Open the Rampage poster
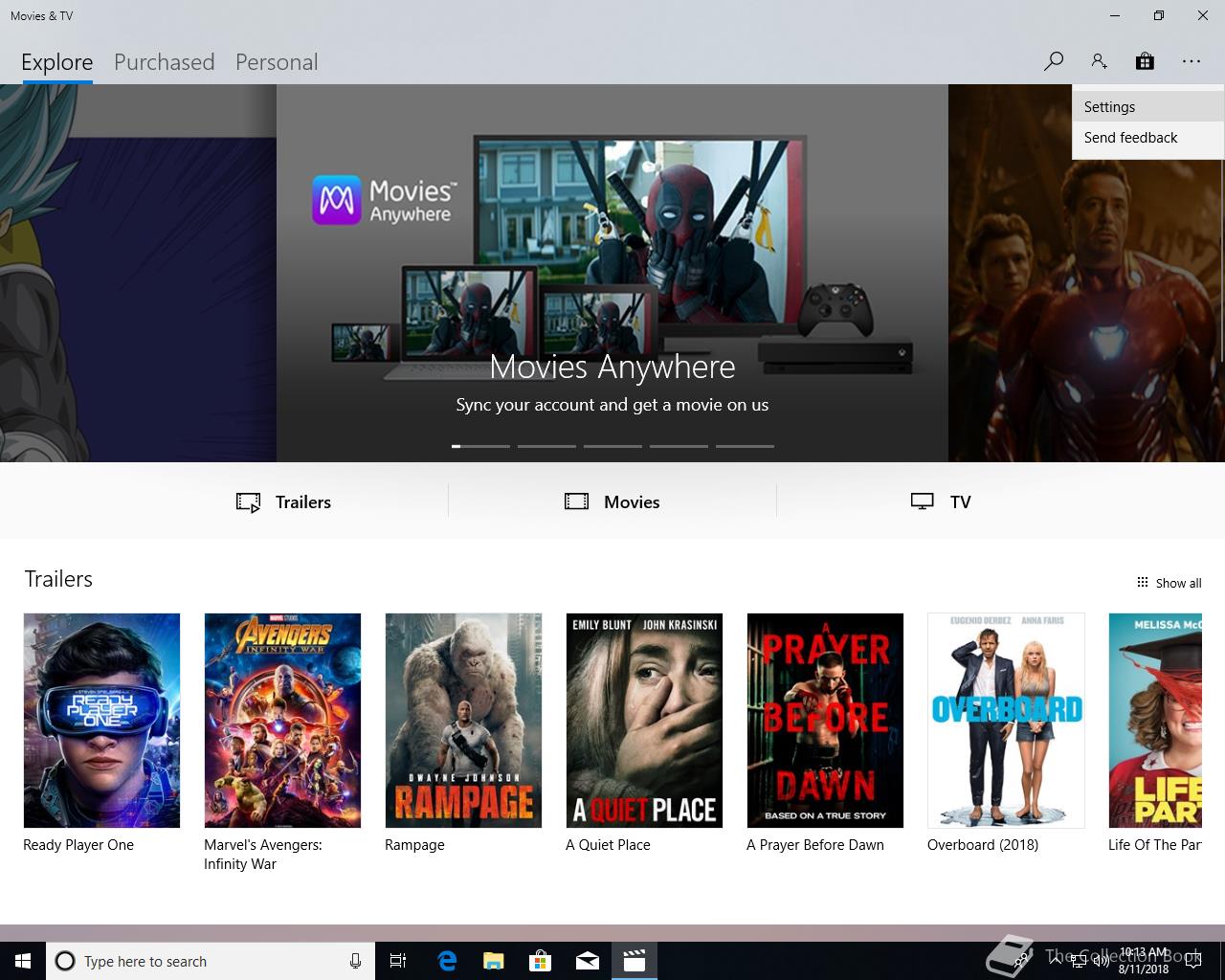 click(x=463, y=721)
